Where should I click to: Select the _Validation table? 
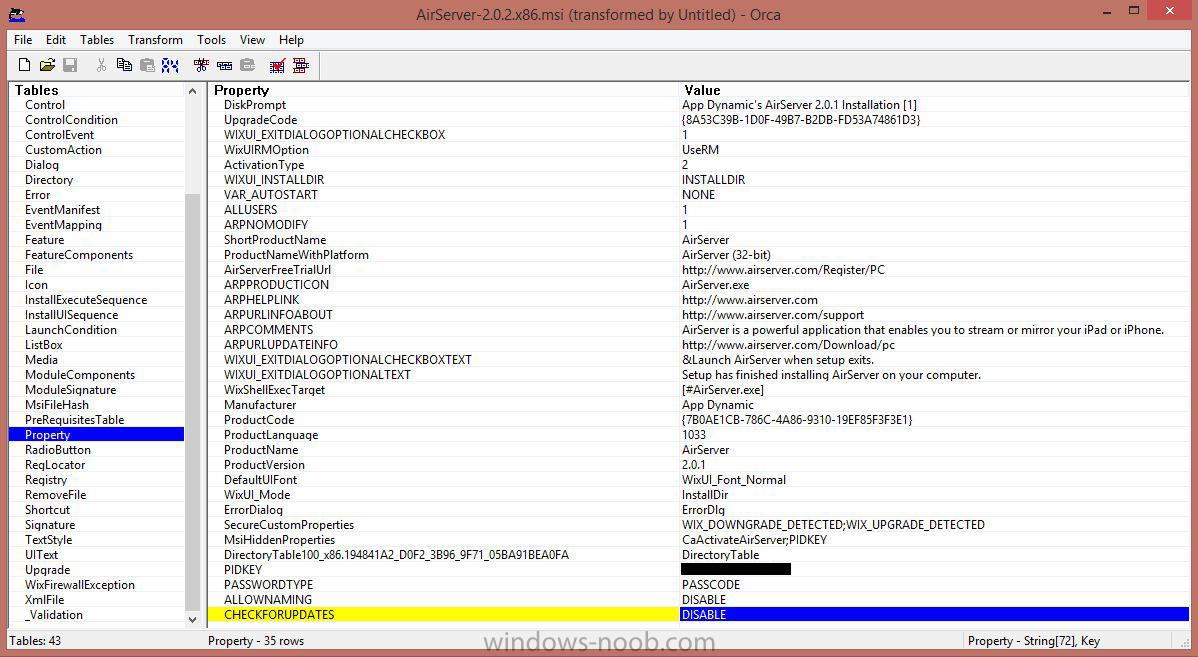[x=53, y=615]
